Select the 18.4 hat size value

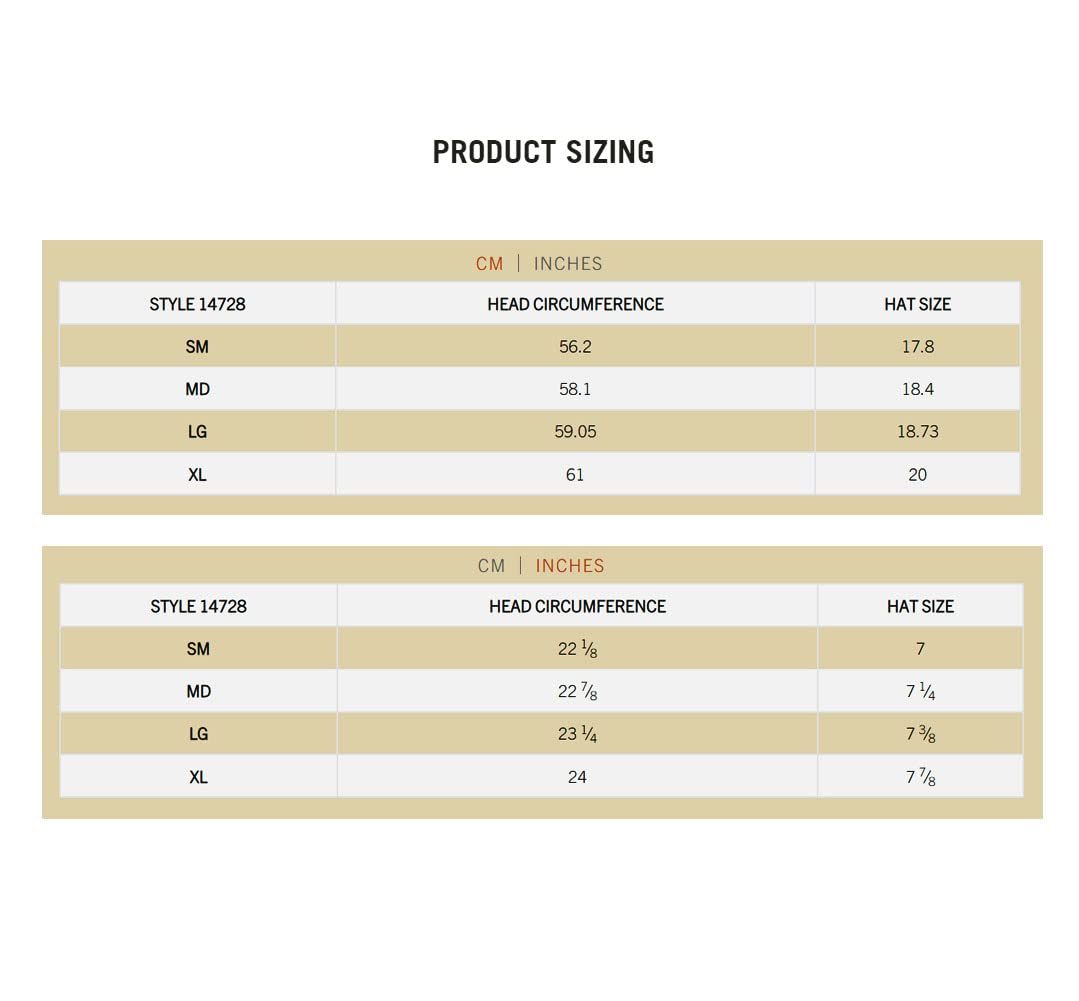coord(917,389)
